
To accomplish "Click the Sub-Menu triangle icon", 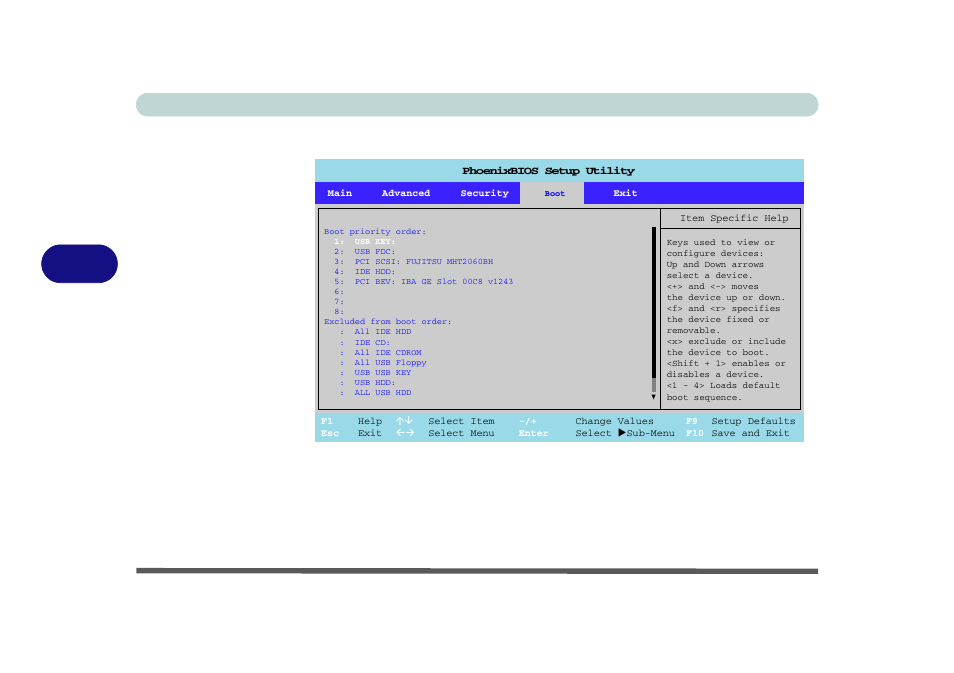I will click(622, 433).
